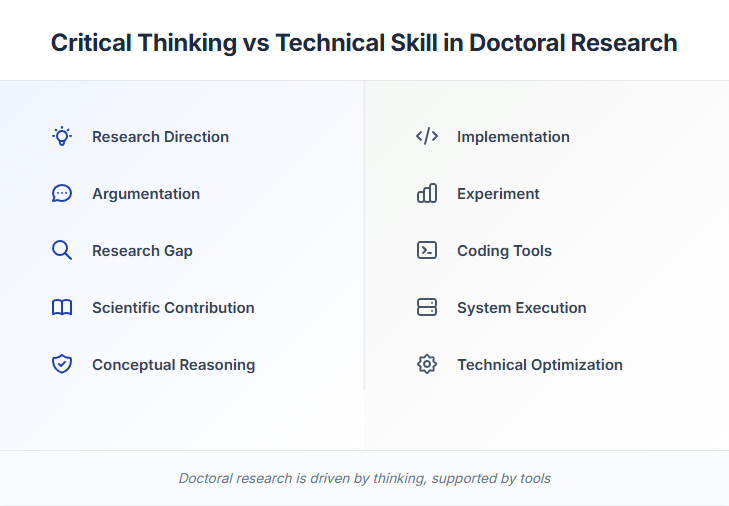Click the speech bubble Argumentation icon

(62, 194)
